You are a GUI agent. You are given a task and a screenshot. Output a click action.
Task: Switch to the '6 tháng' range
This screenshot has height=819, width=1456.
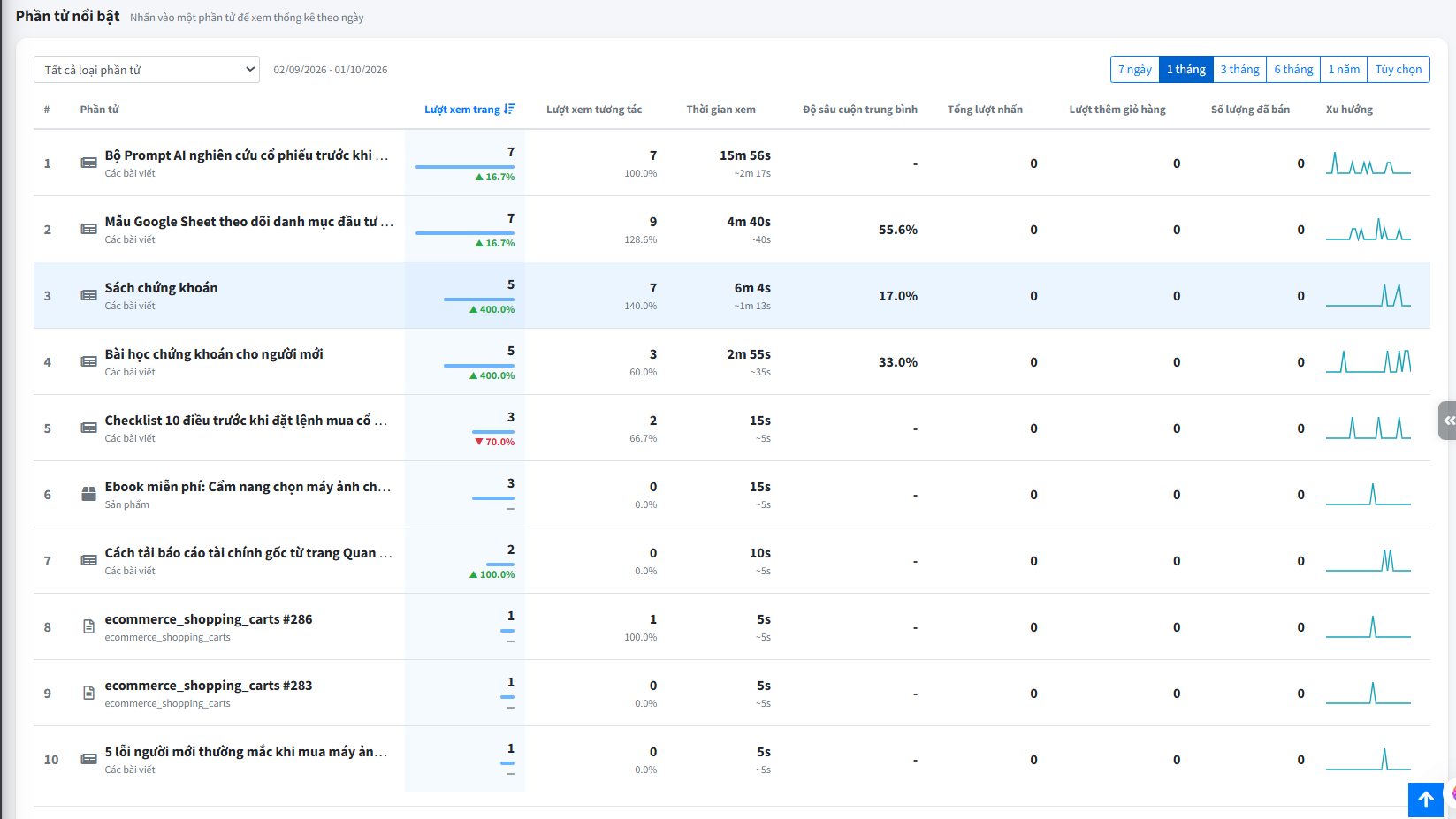(1293, 70)
